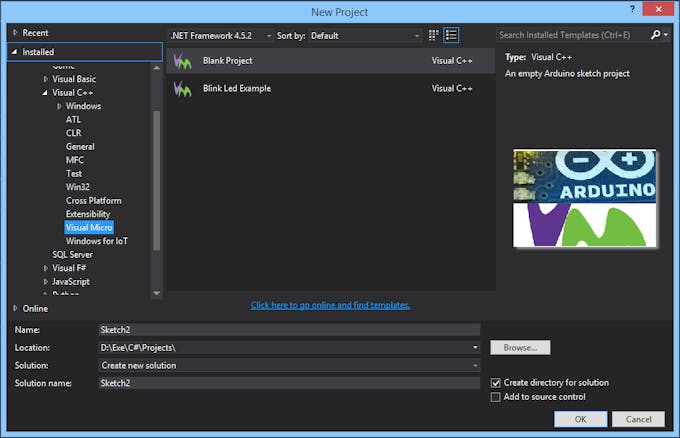The width and height of the screenshot is (680, 438).
Task: Click link to find templates online
Action: tap(330, 305)
